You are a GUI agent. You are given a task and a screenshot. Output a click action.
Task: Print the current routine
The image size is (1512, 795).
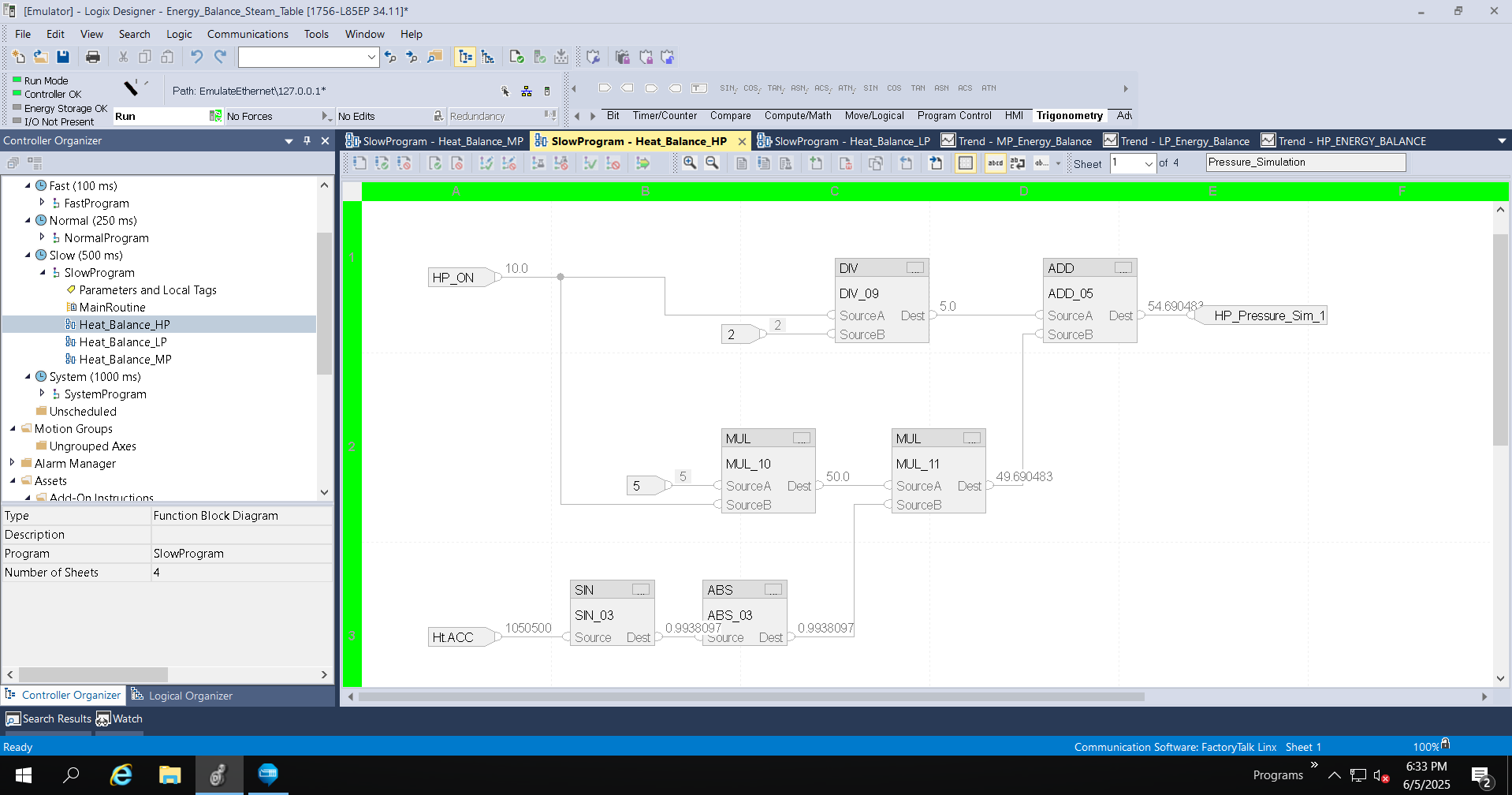pyautogui.click(x=93, y=56)
